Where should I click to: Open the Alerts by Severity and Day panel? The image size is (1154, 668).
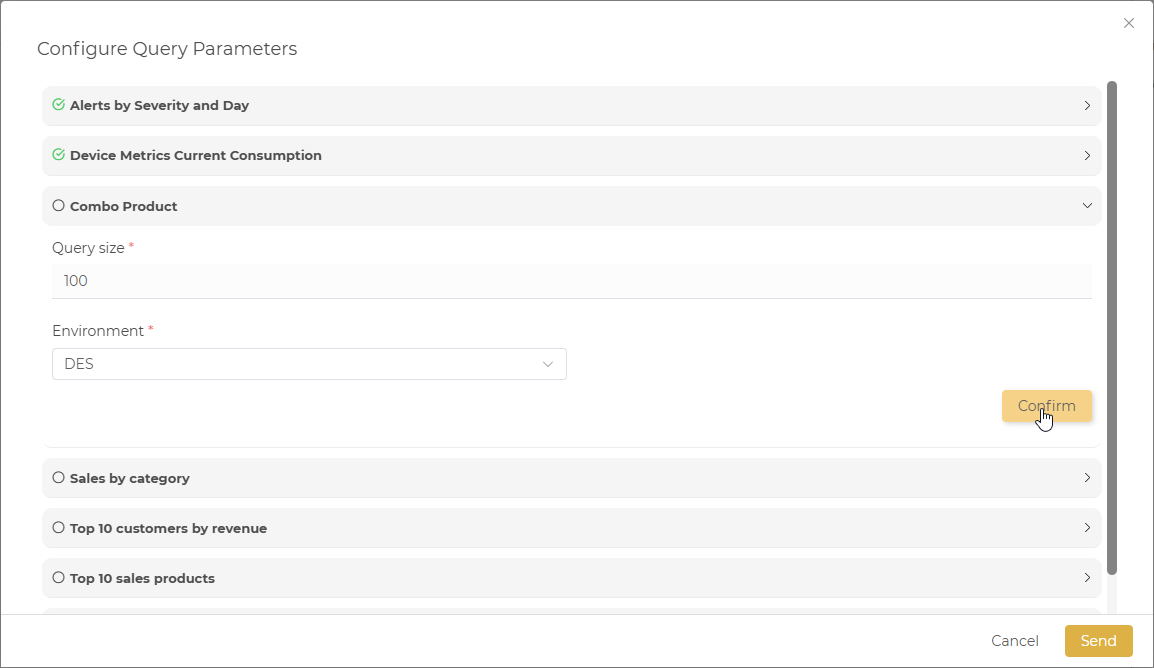(x=572, y=105)
